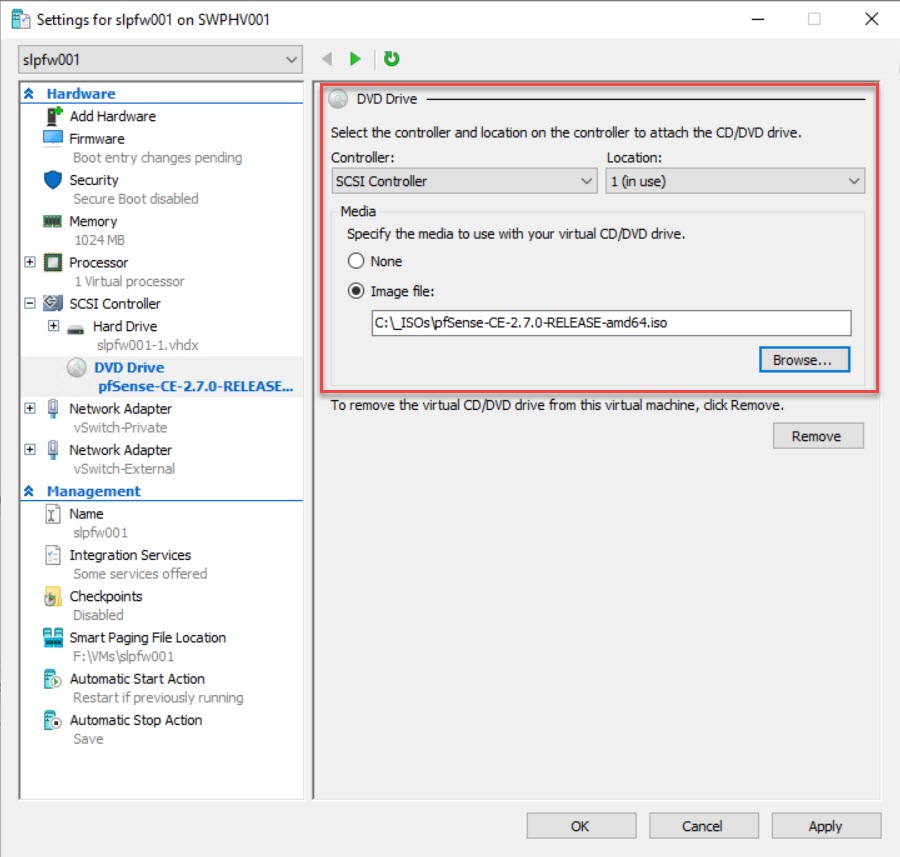The width and height of the screenshot is (900, 857).
Task: Click the Smart Paging File Location icon
Action: pos(53,638)
